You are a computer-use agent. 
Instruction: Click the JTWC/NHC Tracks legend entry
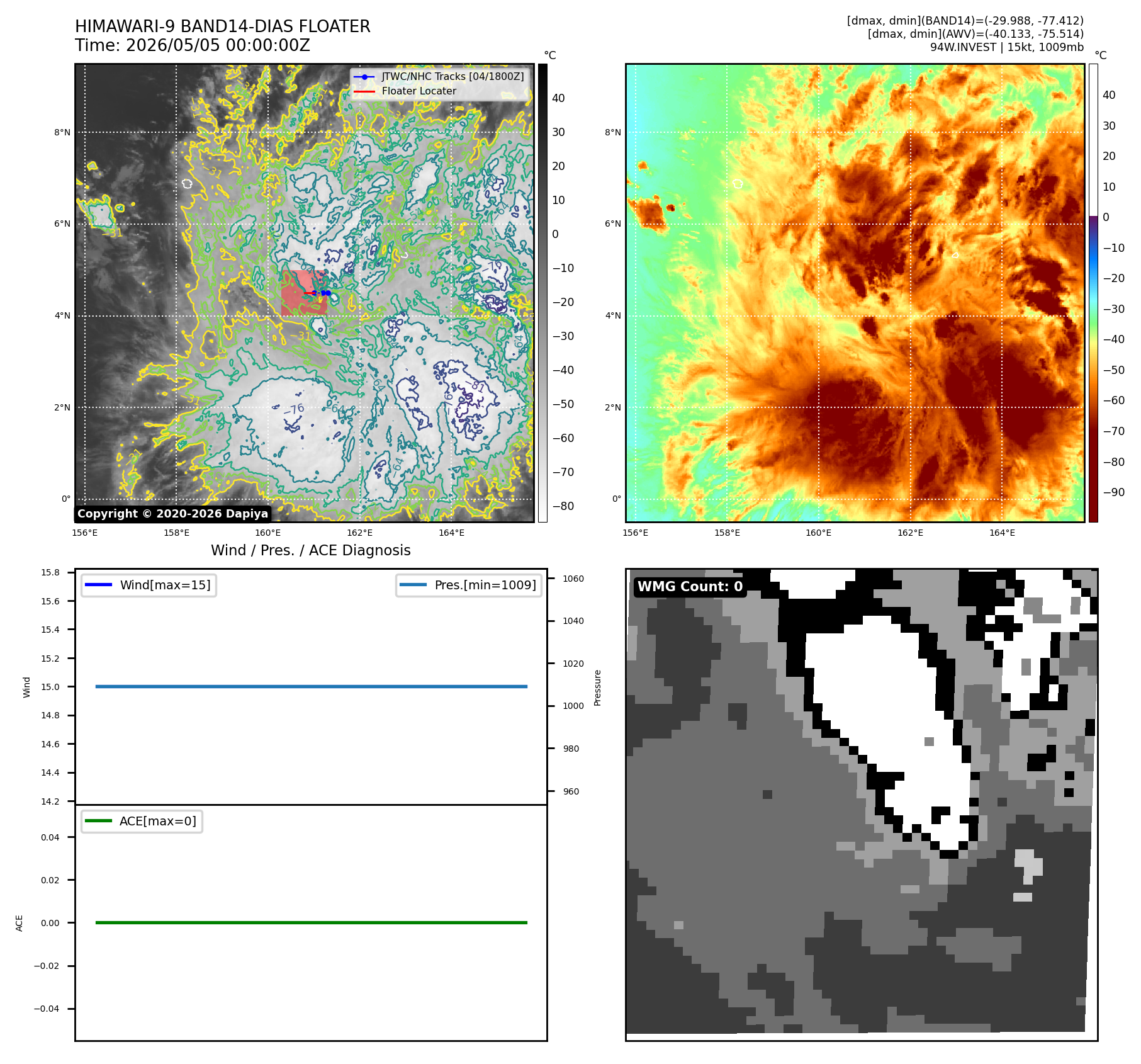(439, 76)
